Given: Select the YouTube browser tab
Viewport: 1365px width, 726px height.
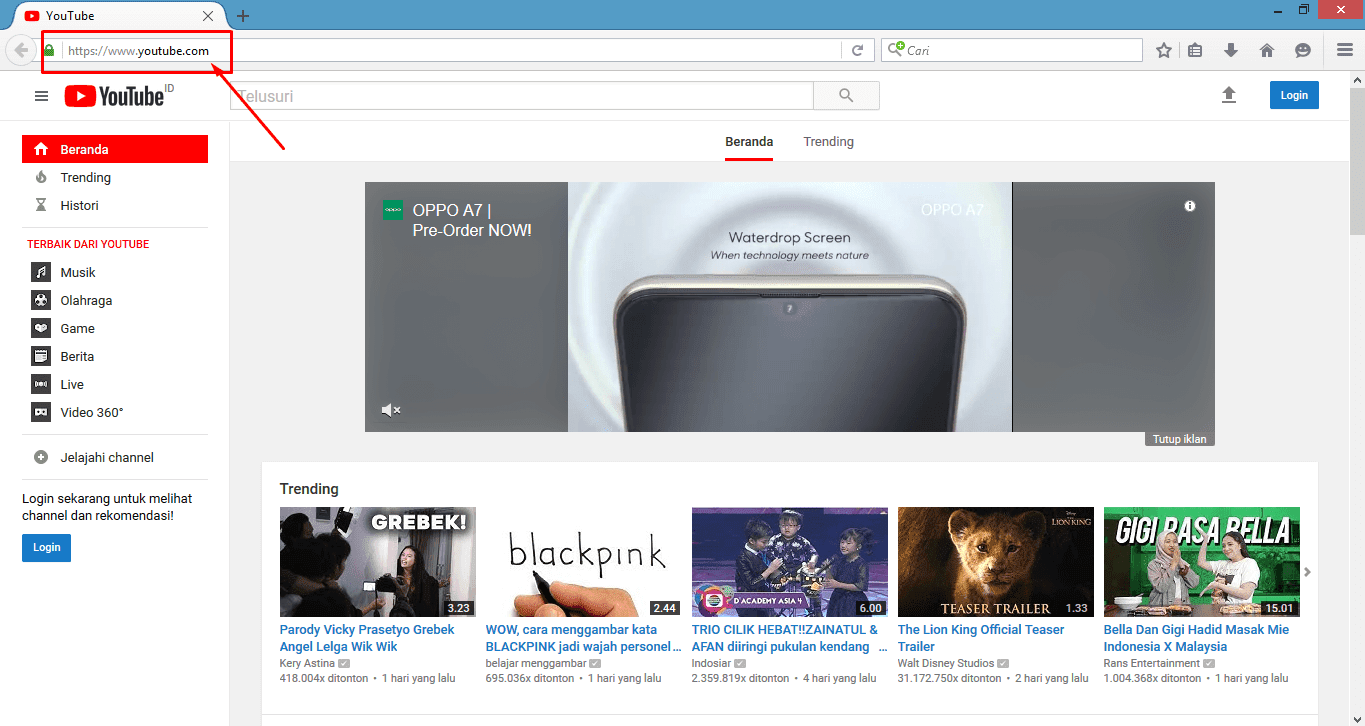Looking at the screenshot, I should point(118,16).
